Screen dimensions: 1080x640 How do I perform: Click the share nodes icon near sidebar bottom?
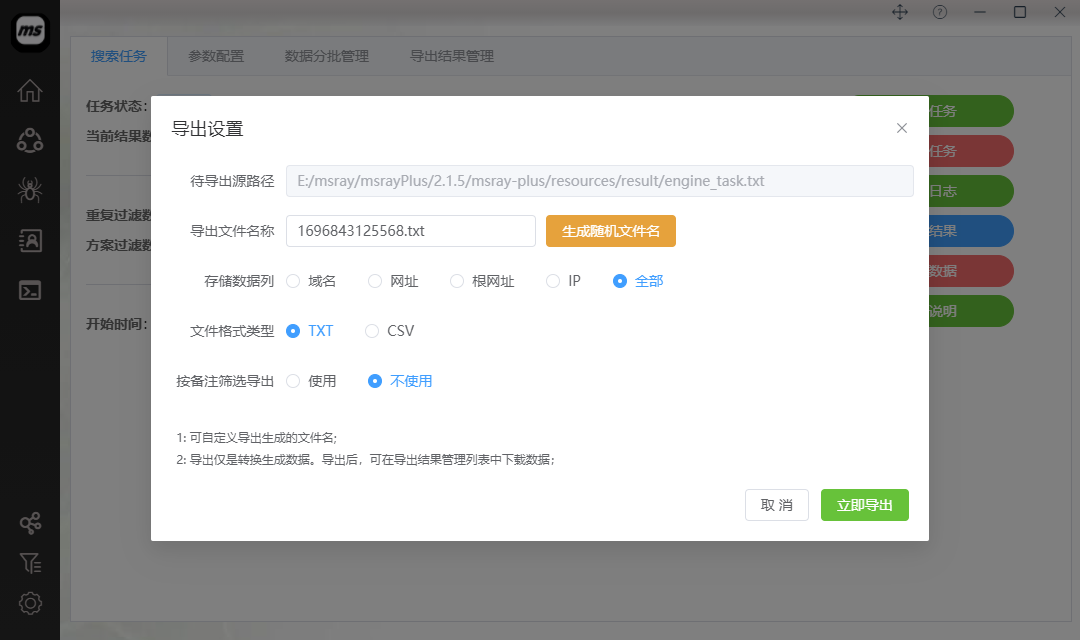(30, 523)
